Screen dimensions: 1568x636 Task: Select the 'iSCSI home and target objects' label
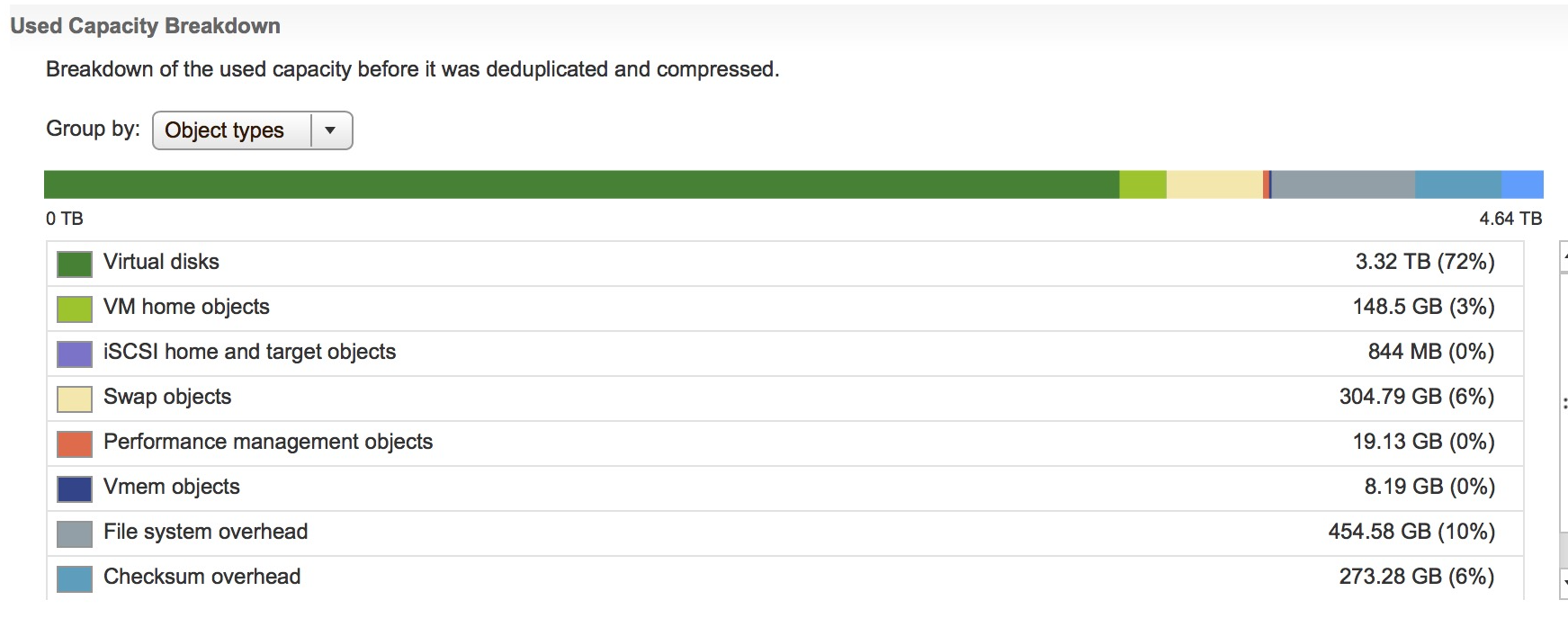249,352
